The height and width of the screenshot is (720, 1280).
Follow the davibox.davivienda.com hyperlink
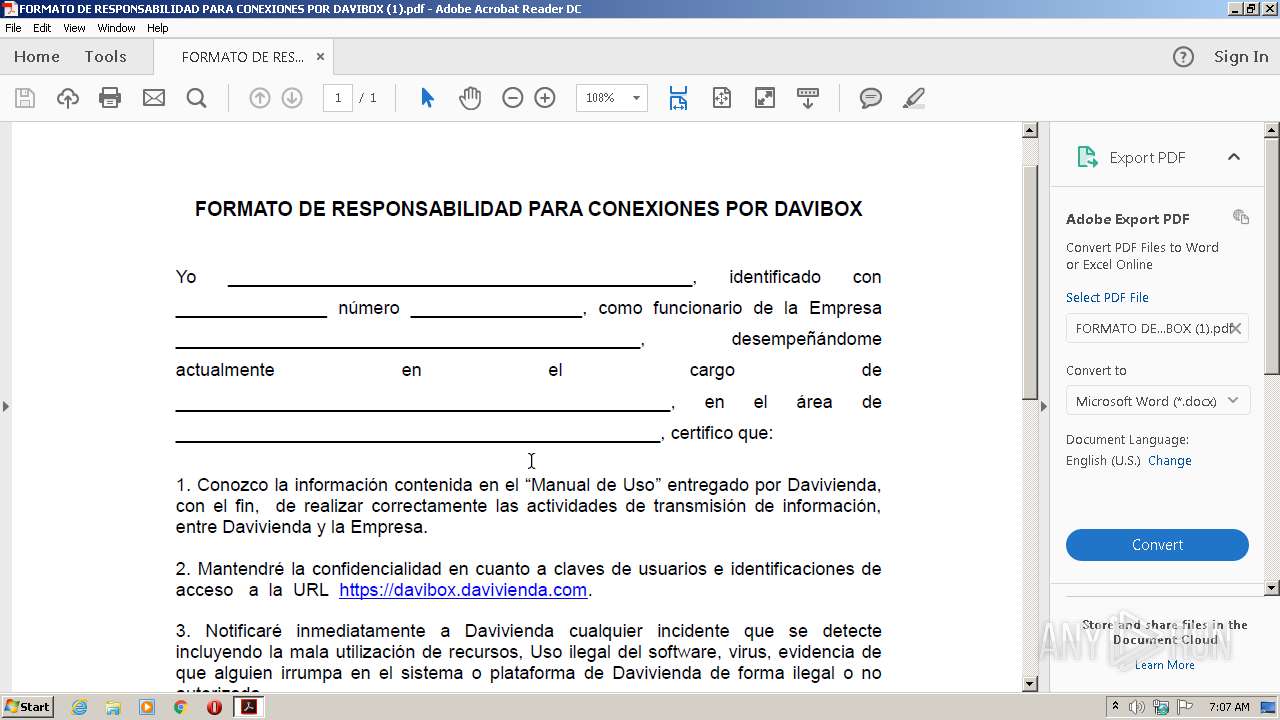(463, 590)
